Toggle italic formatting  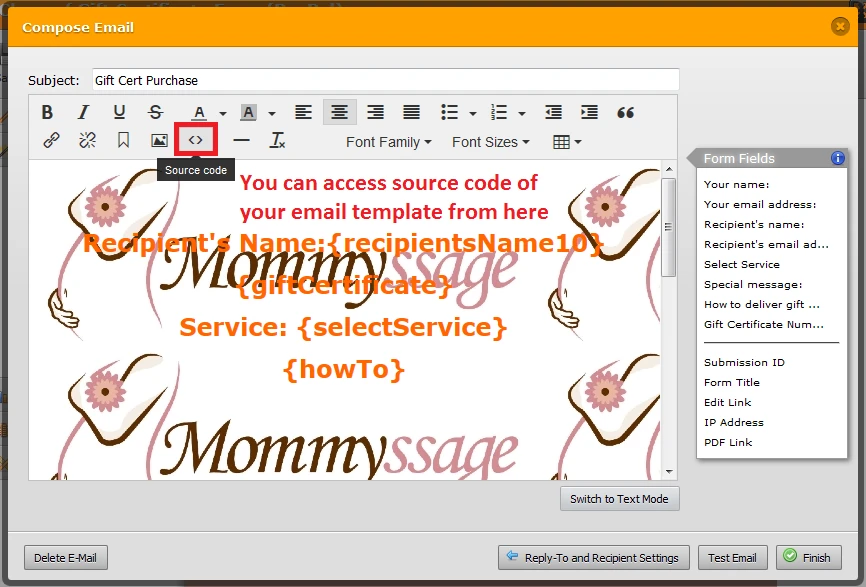[84, 112]
